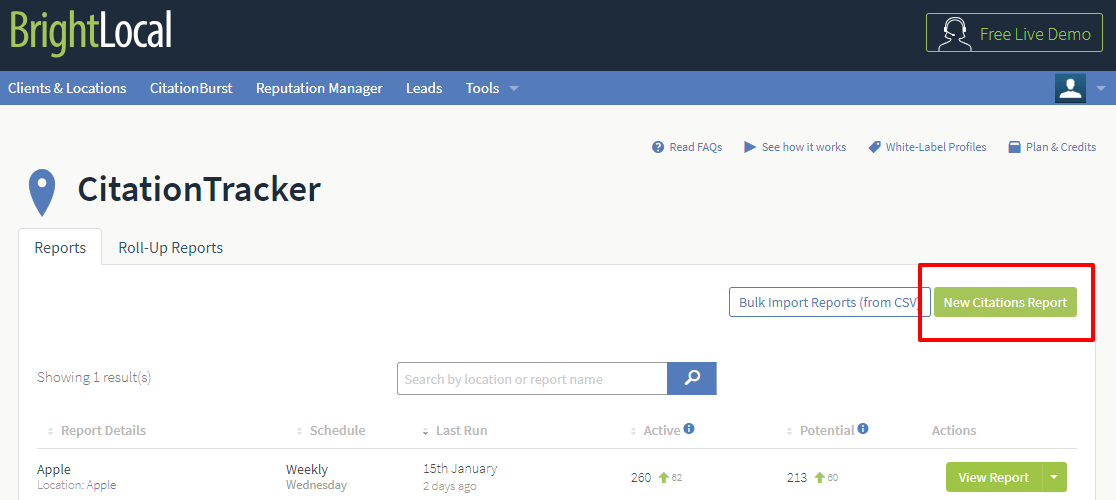This screenshot has width=1116, height=500.
Task: Open Clients & Locations menu
Action: tap(67, 88)
